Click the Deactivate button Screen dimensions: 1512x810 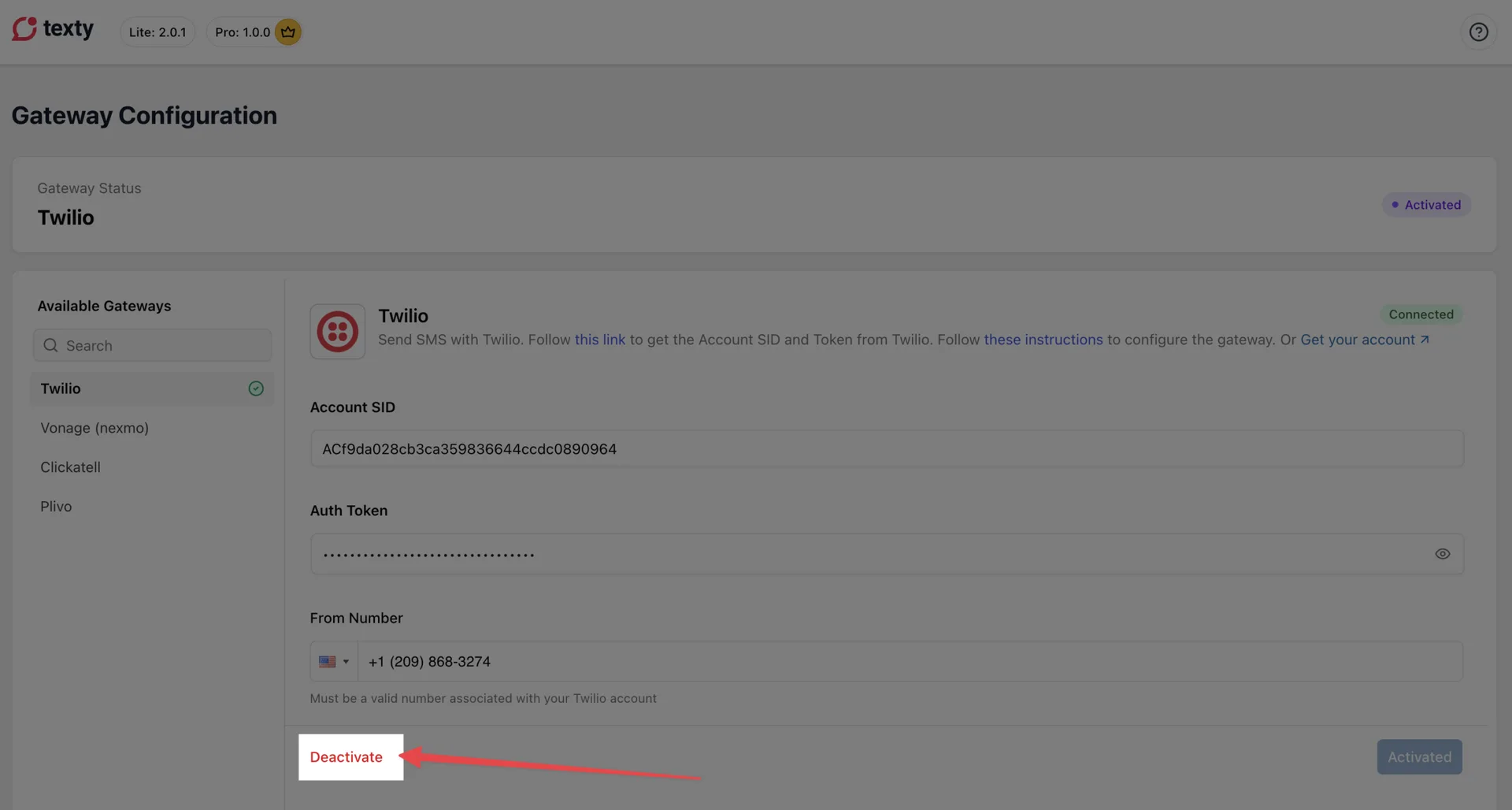pyautogui.click(x=346, y=757)
